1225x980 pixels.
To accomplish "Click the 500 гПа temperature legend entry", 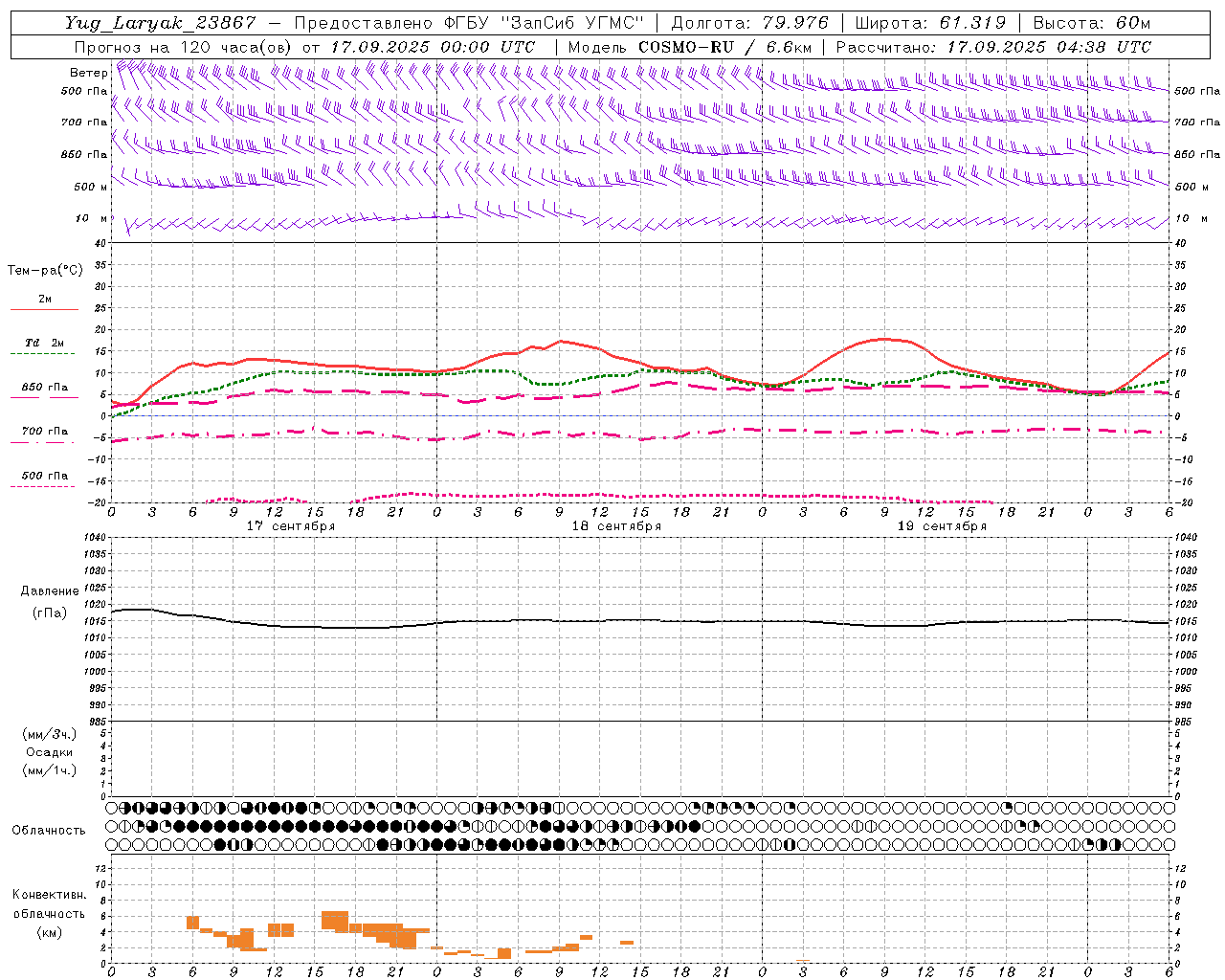I will click(x=45, y=476).
